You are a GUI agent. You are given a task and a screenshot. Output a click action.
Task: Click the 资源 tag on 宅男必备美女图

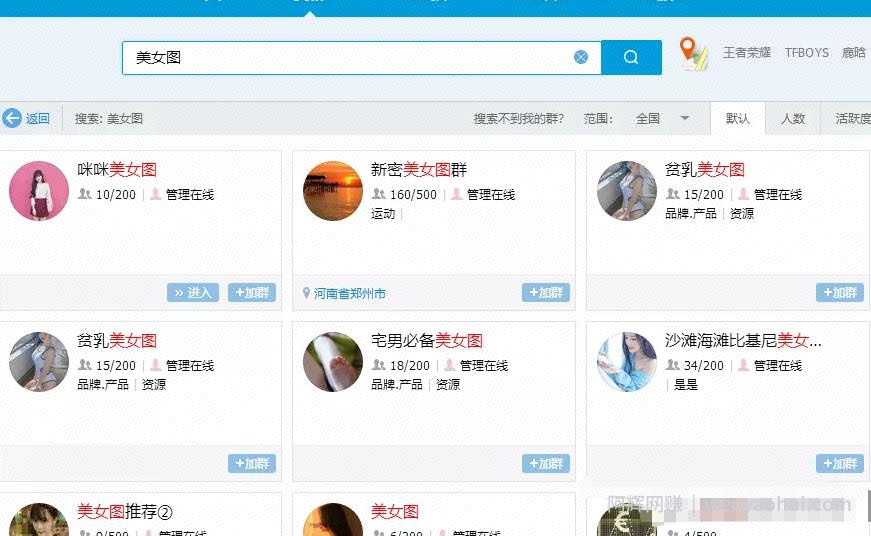click(448, 384)
